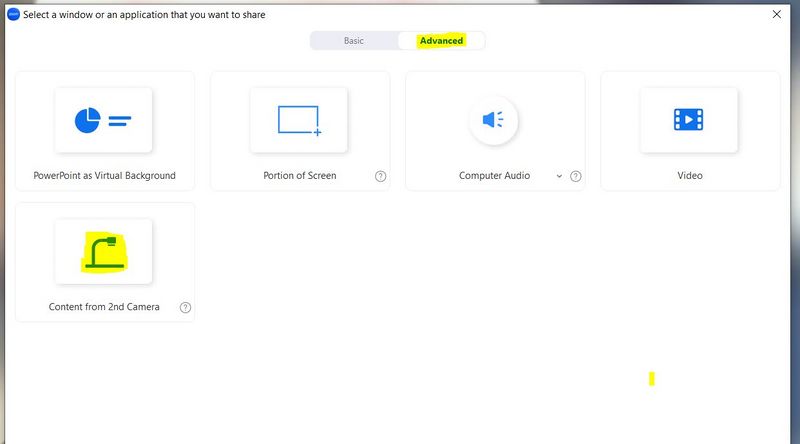The width and height of the screenshot is (800, 444).
Task: Select the Portion of Screen rectangle icon
Action: [298, 121]
